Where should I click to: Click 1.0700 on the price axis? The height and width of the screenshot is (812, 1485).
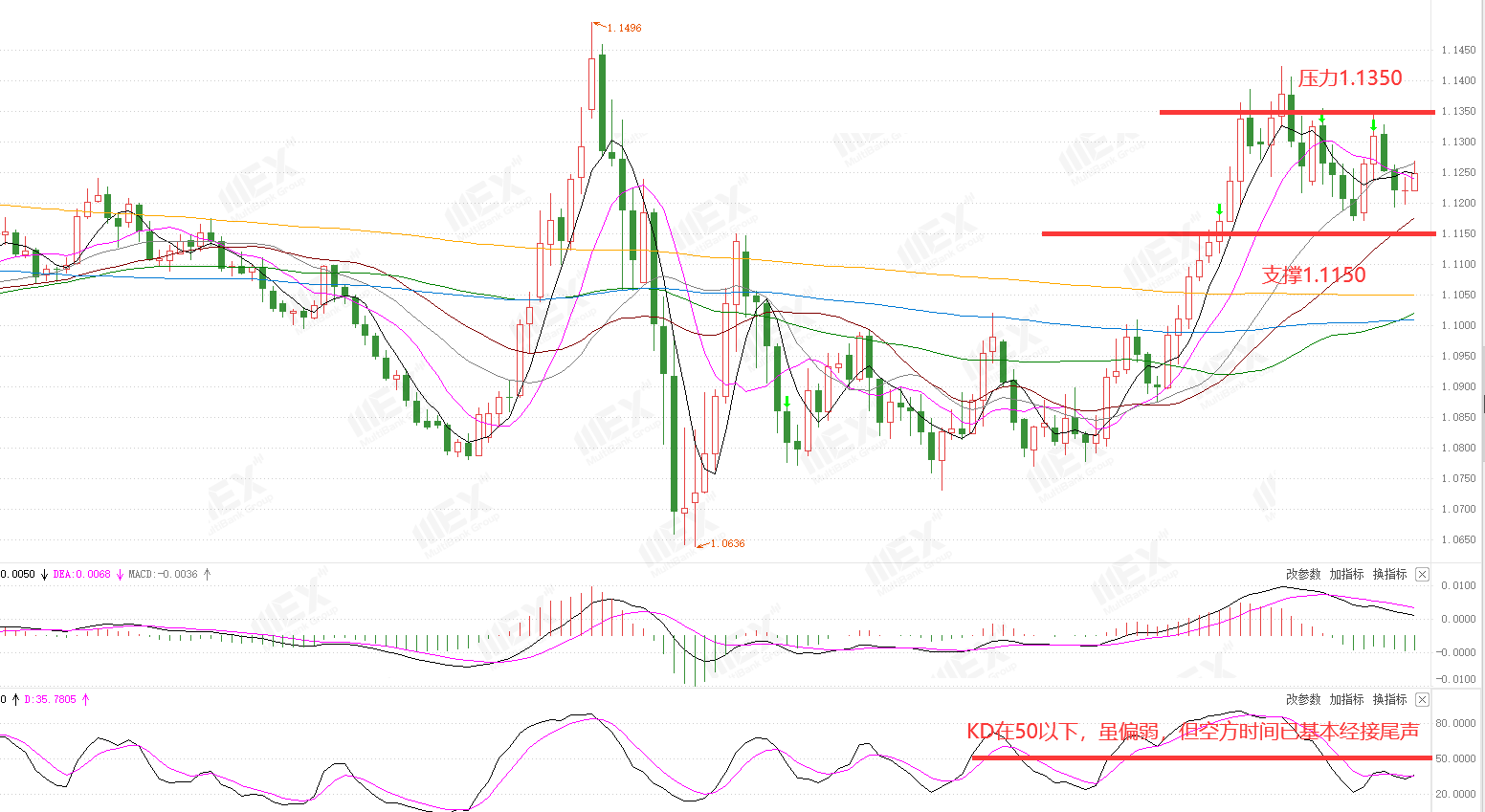1458,510
